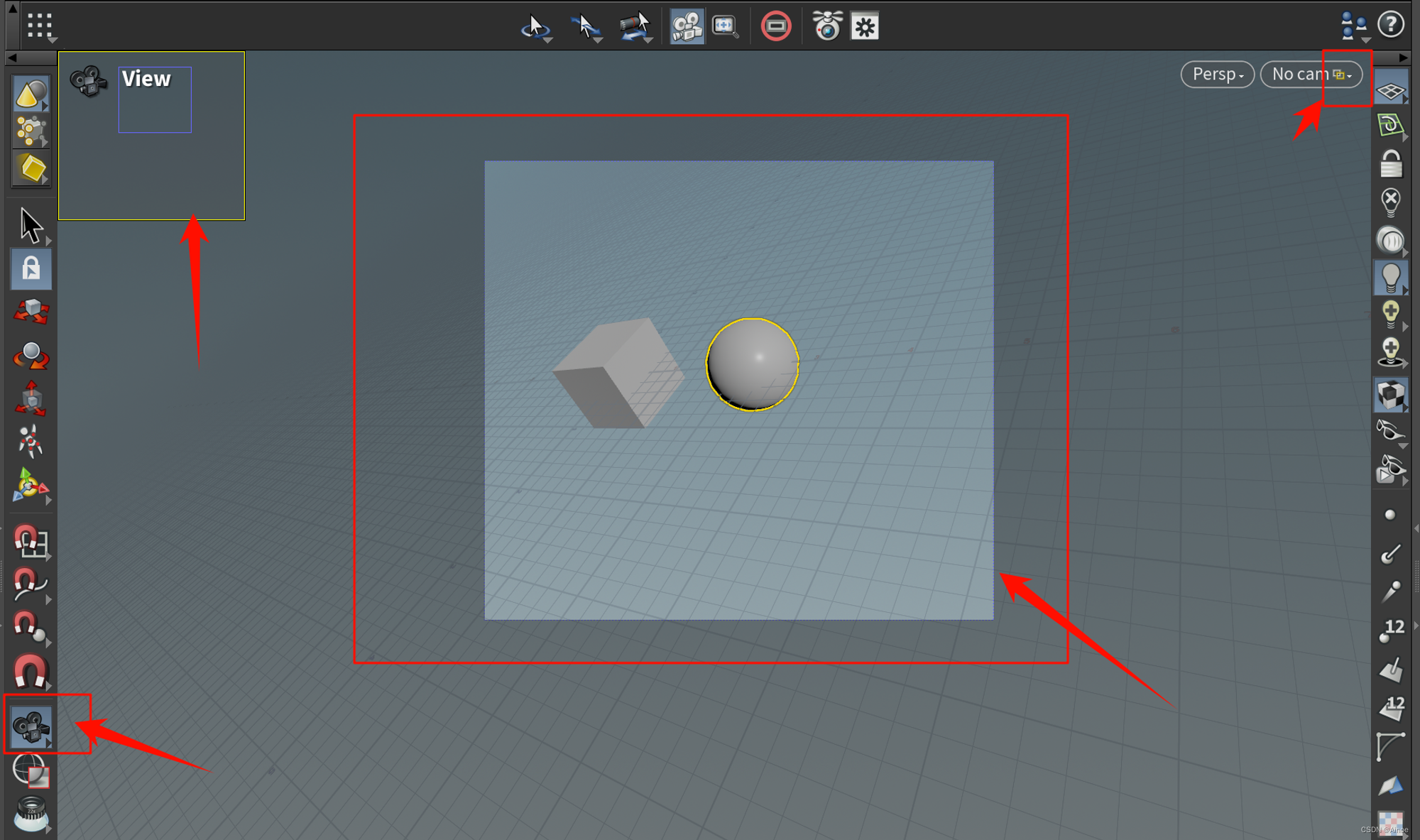
Task: Toggle the large multi-snap magnet
Action: click(x=31, y=671)
